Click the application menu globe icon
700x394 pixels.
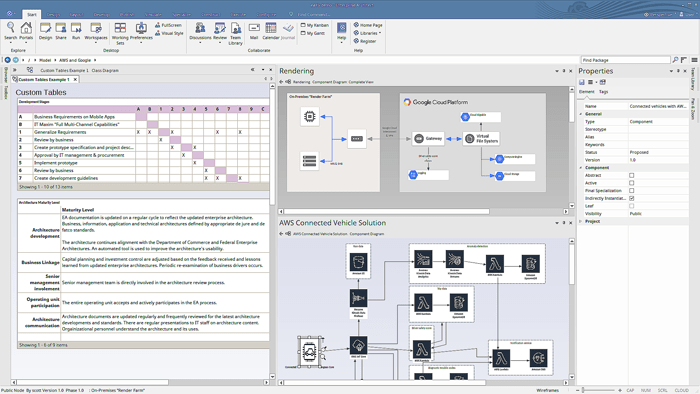coord(9,14)
